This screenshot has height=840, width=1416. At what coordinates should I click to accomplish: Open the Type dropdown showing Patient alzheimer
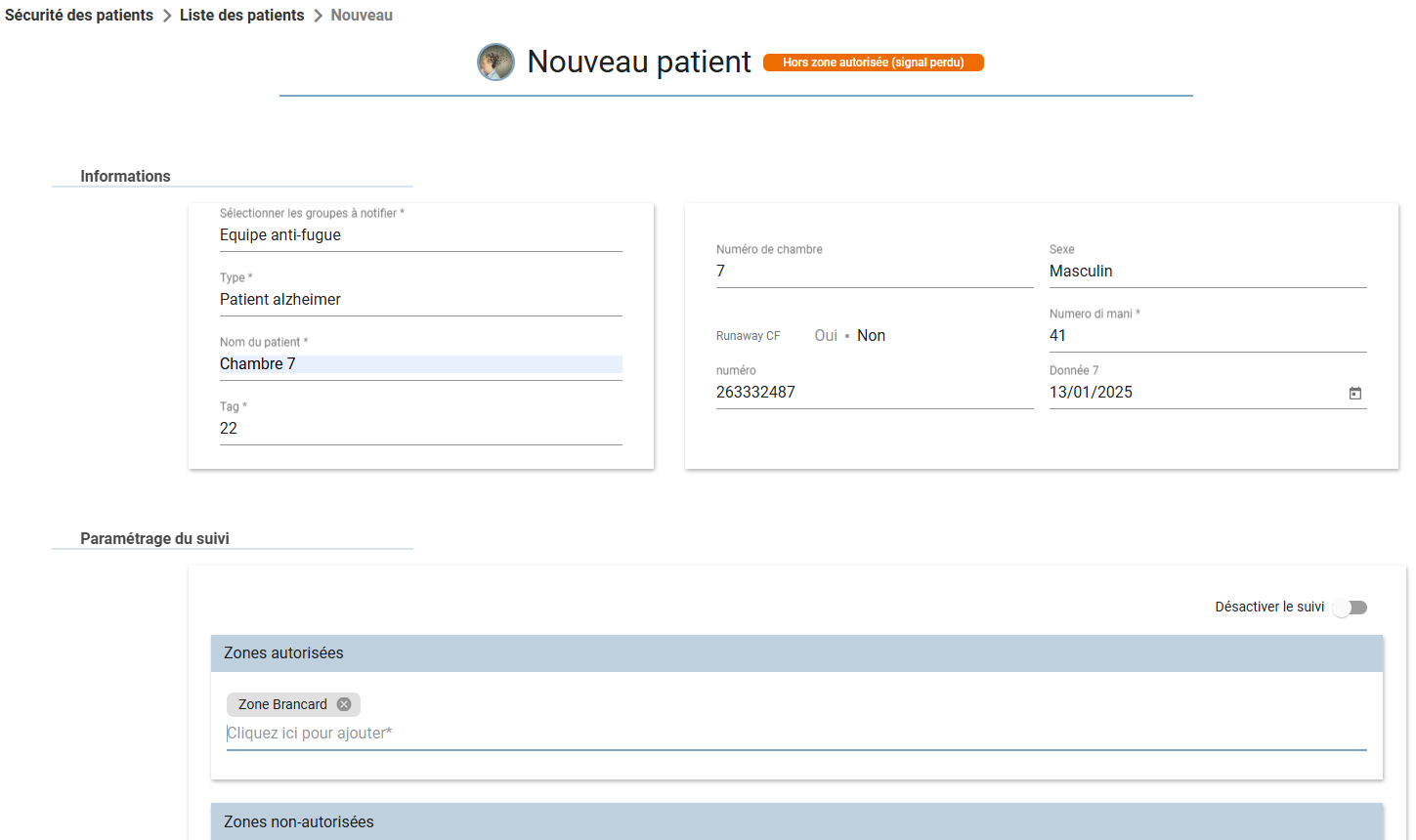(x=421, y=300)
